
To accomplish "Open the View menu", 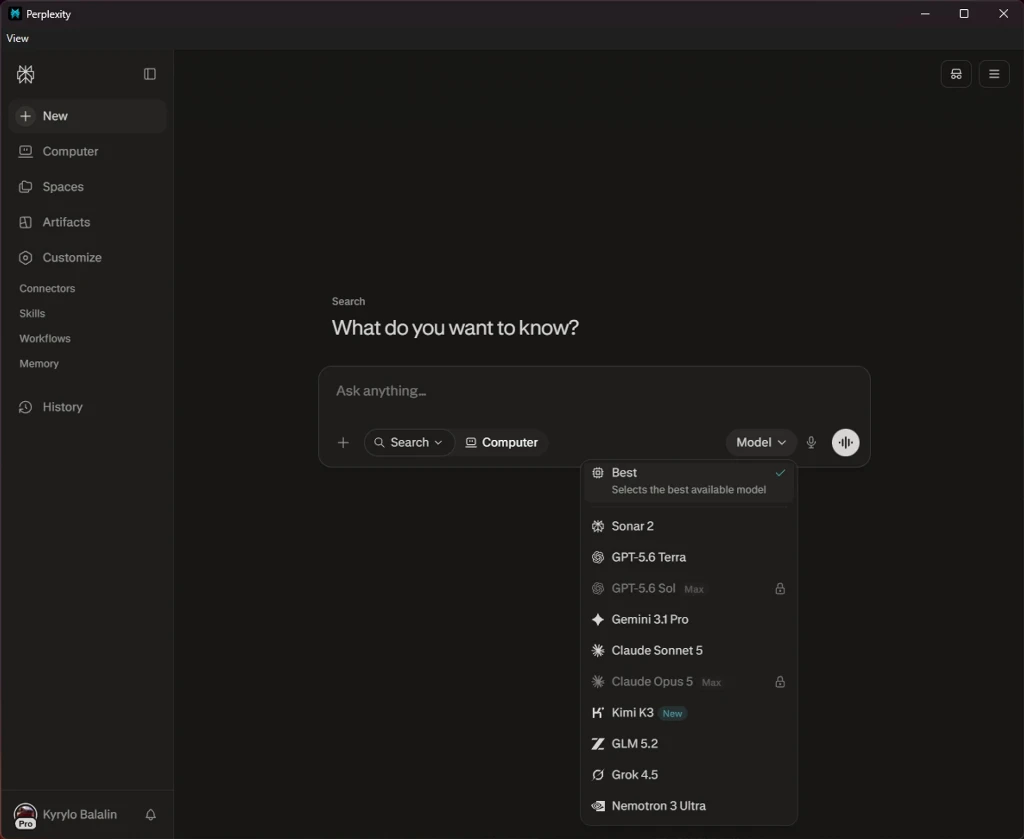I will point(18,39).
